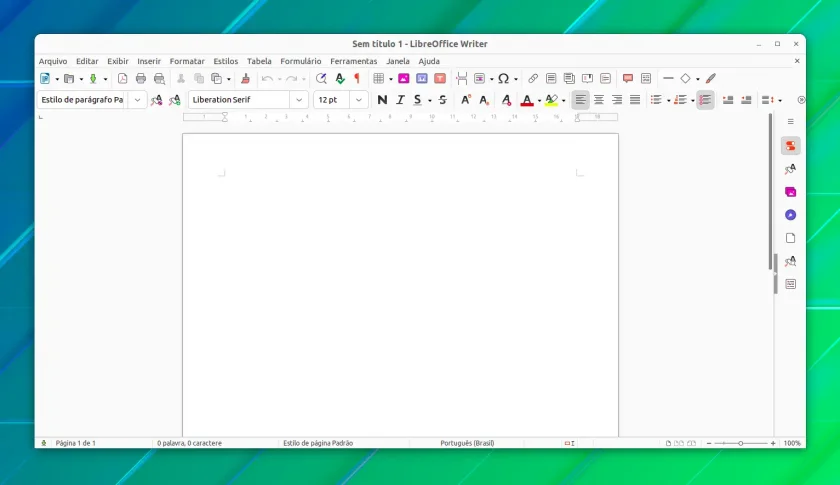The width and height of the screenshot is (840, 485).
Task: Align text left
Action: click(580, 100)
